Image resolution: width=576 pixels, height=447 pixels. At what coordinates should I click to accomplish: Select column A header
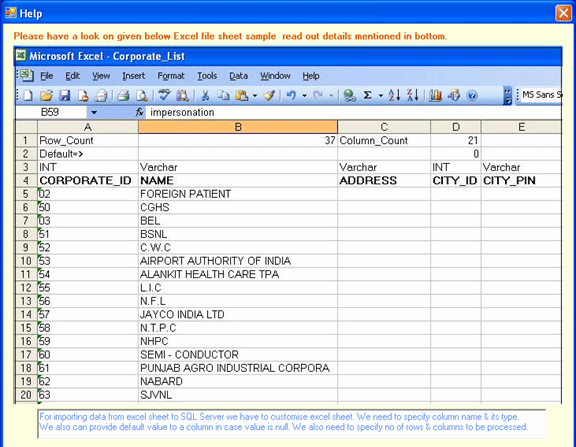coord(88,127)
